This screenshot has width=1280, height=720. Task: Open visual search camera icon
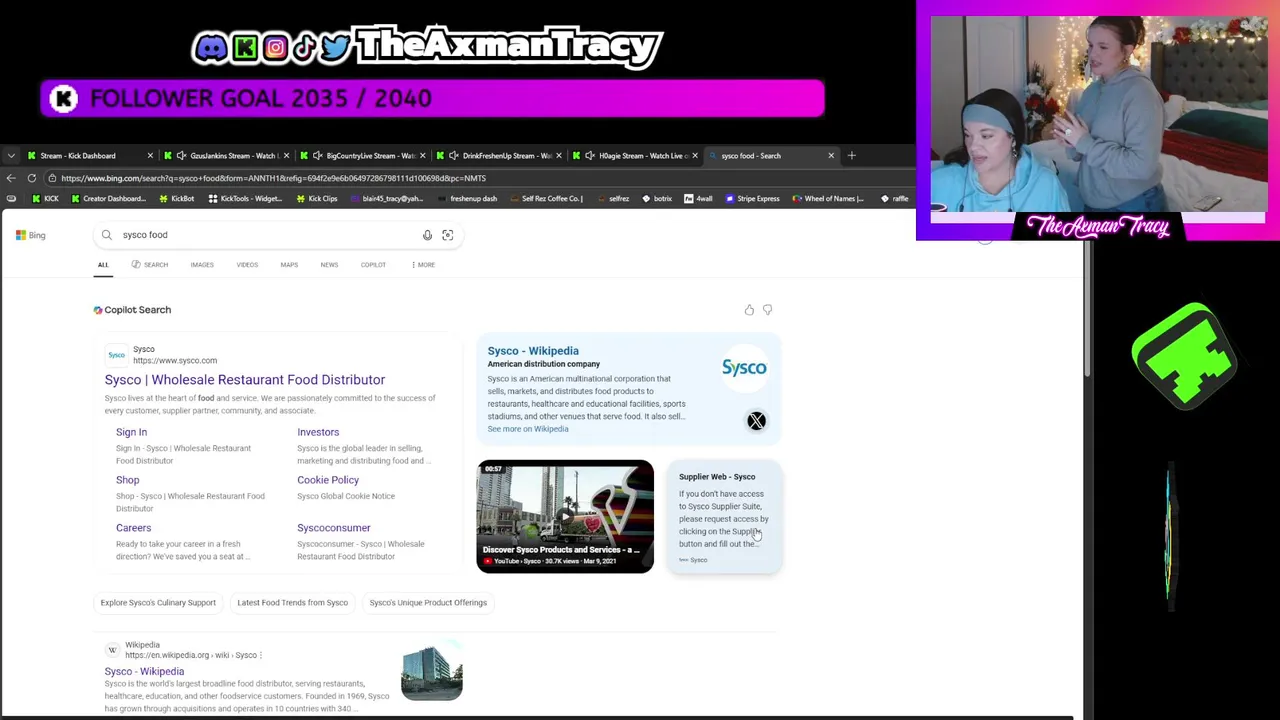point(447,235)
